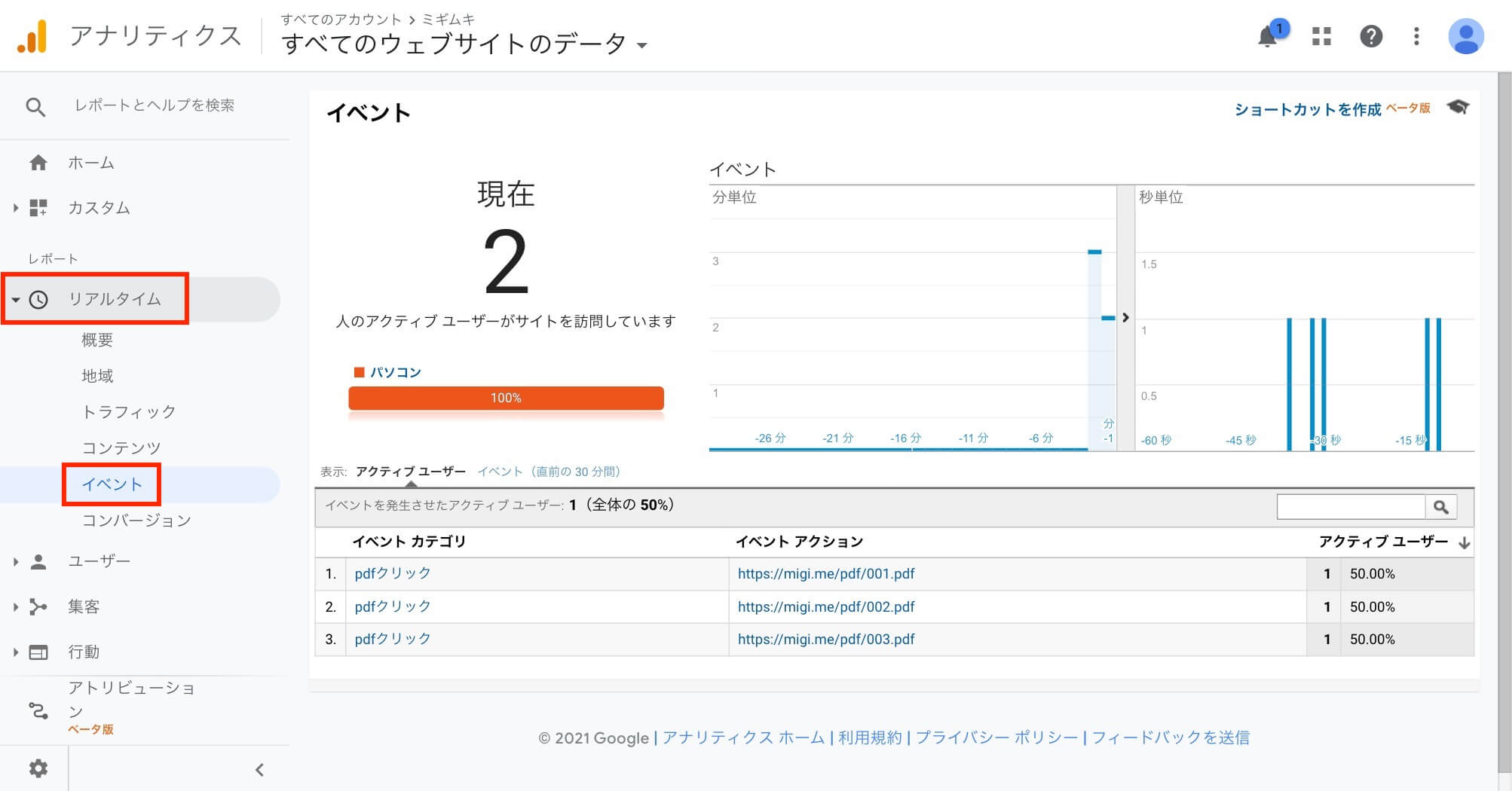Click the イベント カテゴリ column header
This screenshot has height=791, width=1512.
(x=409, y=542)
